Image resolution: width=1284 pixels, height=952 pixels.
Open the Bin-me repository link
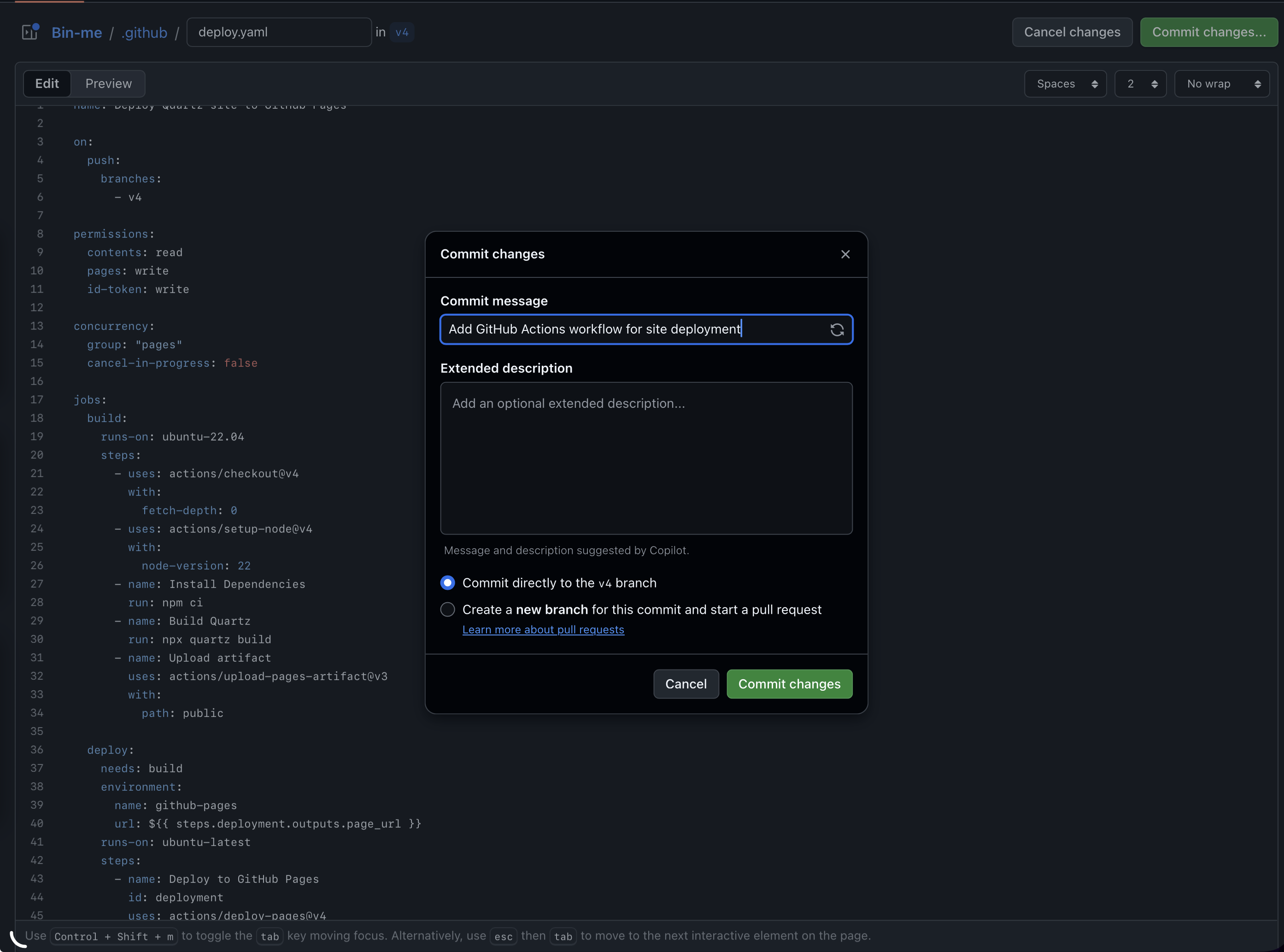[x=76, y=33]
